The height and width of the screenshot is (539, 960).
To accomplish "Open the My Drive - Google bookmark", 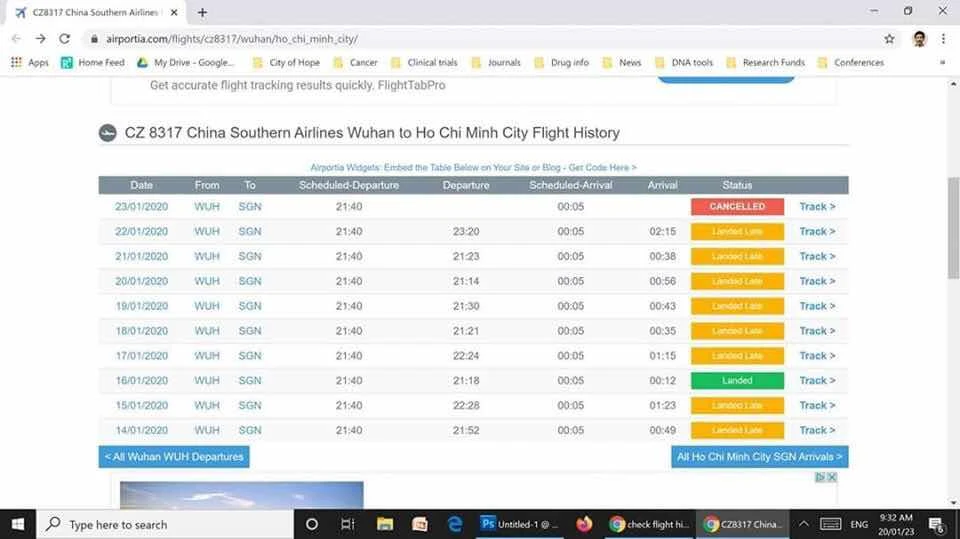I will [x=185, y=62].
